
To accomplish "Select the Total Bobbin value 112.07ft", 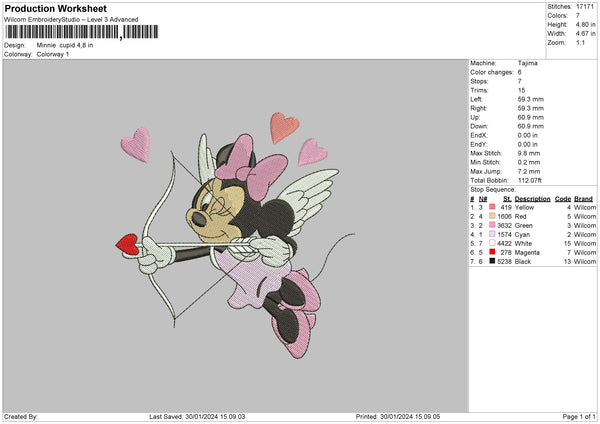I will point(530,180).
